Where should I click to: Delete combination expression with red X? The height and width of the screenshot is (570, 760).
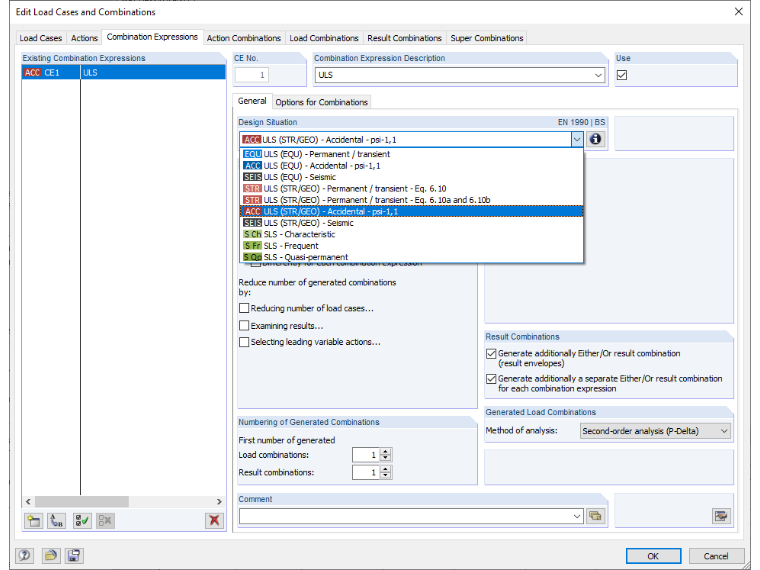pyautogui.click(x=214, y=521)
